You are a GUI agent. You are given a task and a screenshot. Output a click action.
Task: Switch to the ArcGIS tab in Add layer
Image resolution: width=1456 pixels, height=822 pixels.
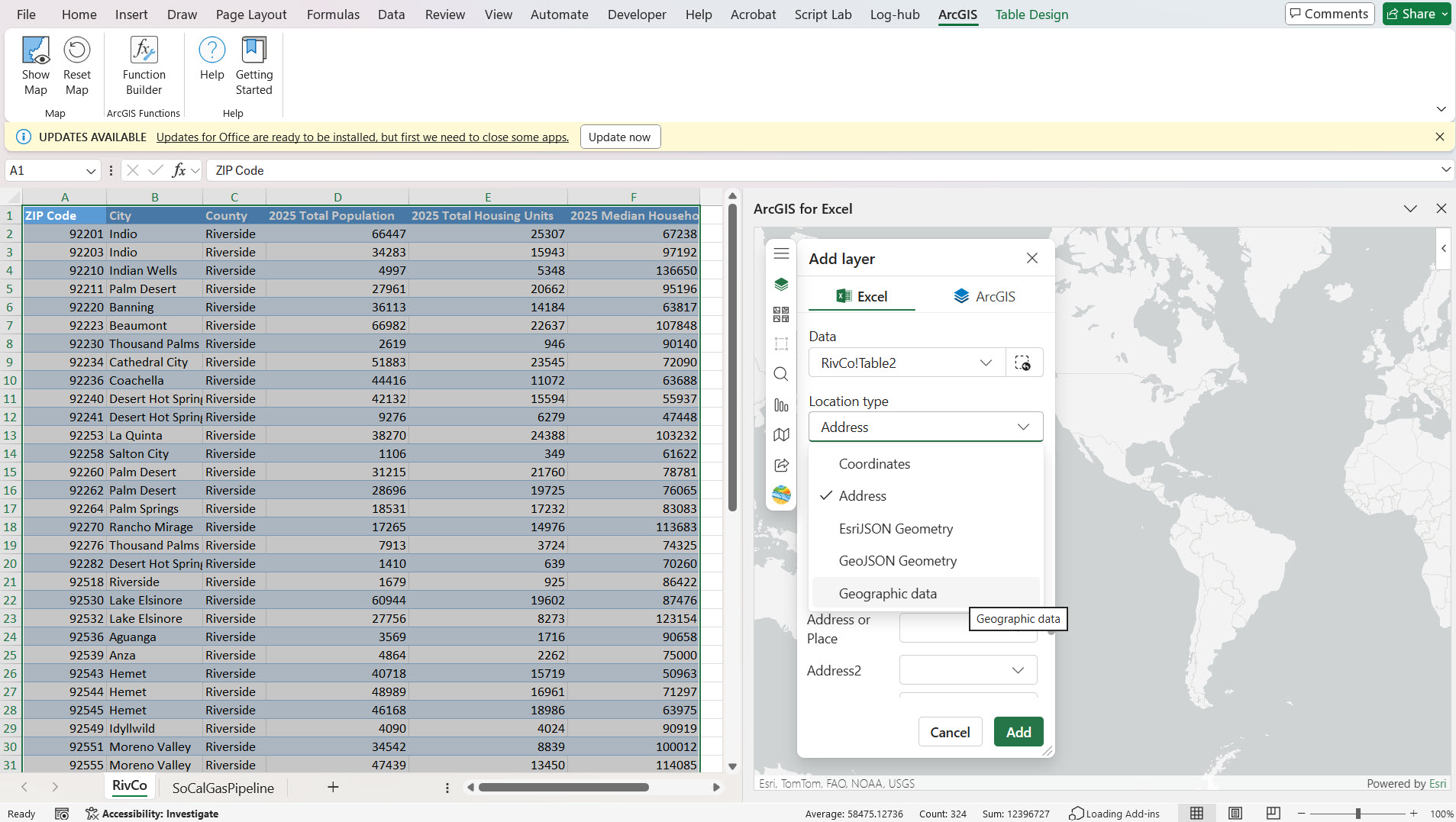pos(984,297)
